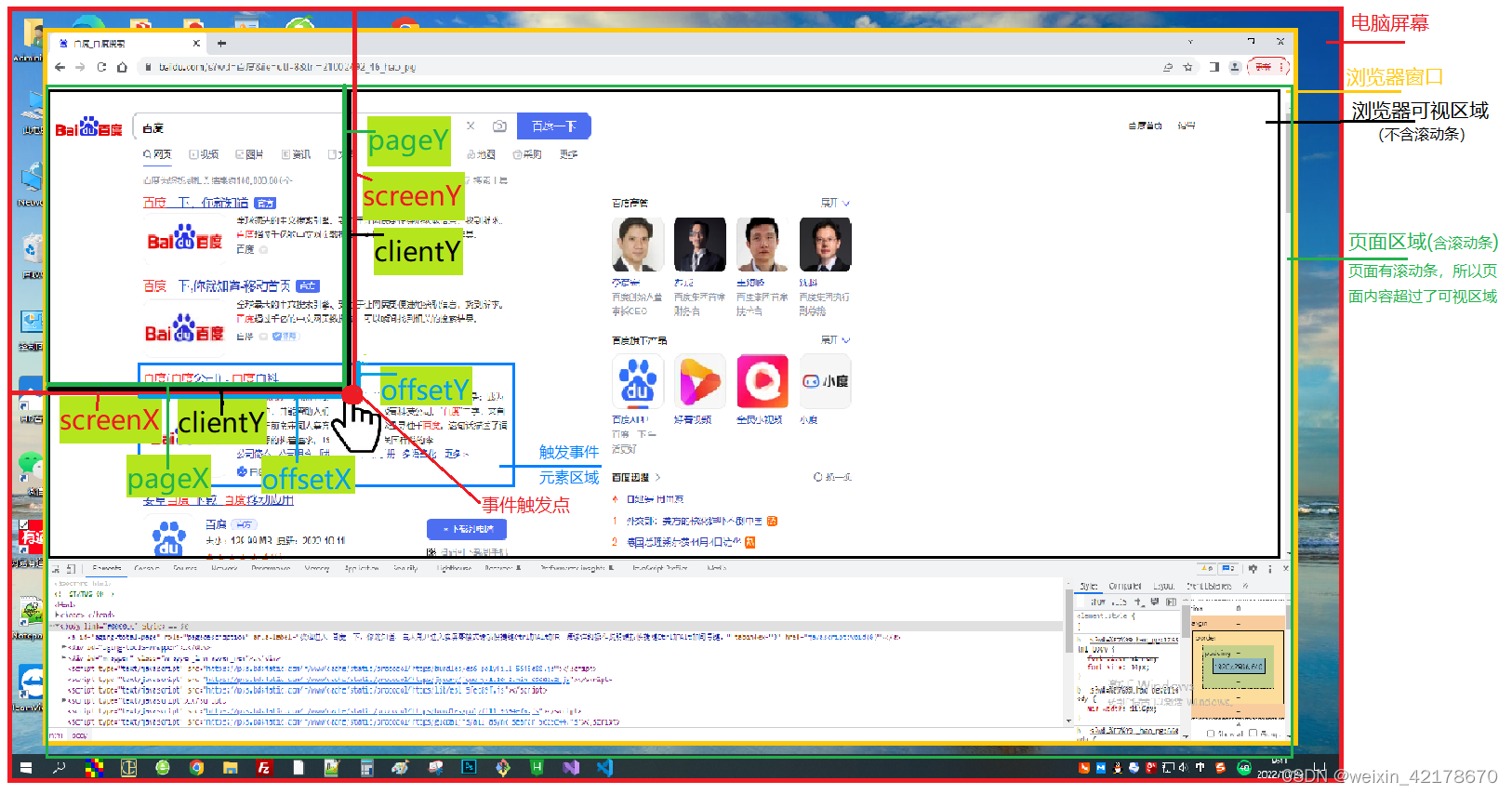The width and height of the screenshot is (1512, 794).
Task: Bookmark this page with the star icon
Action: (1187, 67)
